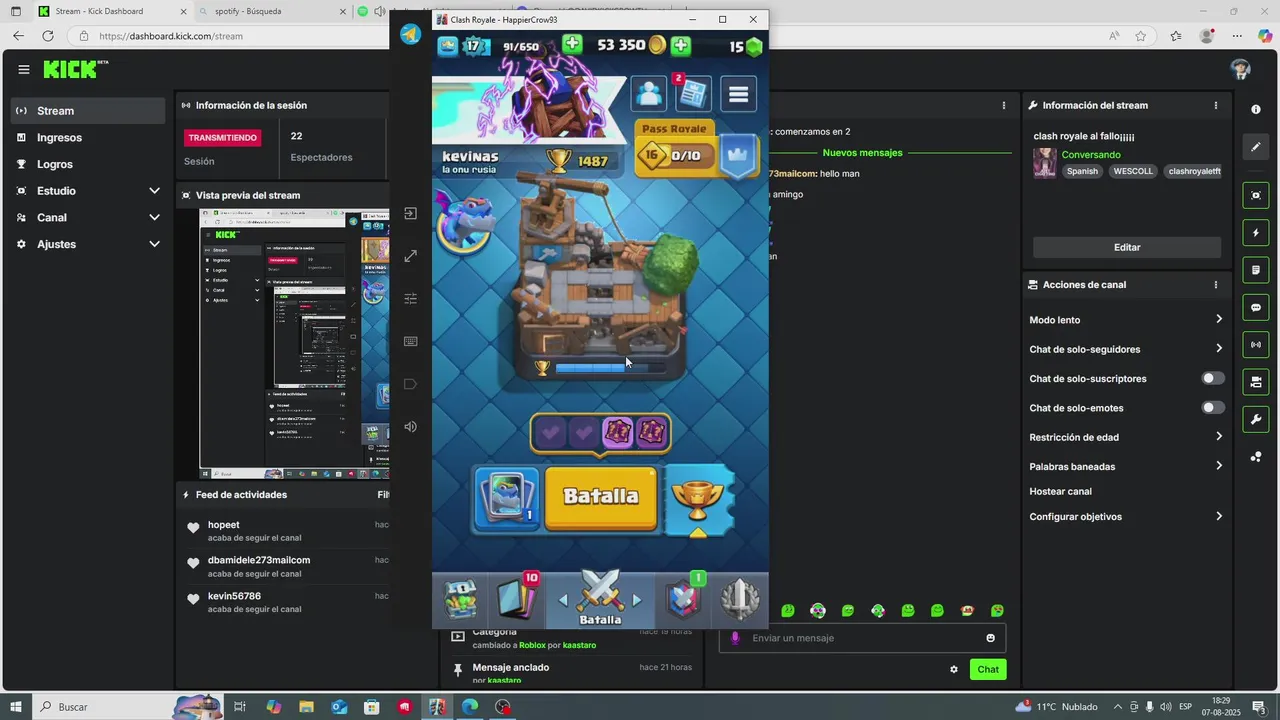
Task: Click the kaastaro link under Mensaje anclado
Action: pyautogui.click(x=504, y=681)
